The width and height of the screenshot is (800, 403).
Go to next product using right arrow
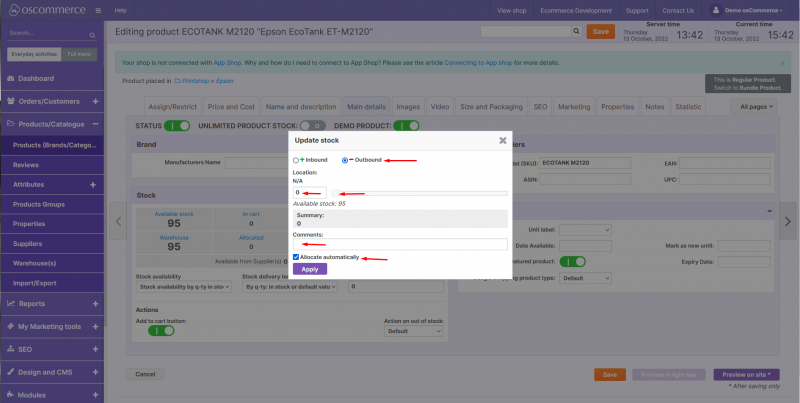(788, 221)
